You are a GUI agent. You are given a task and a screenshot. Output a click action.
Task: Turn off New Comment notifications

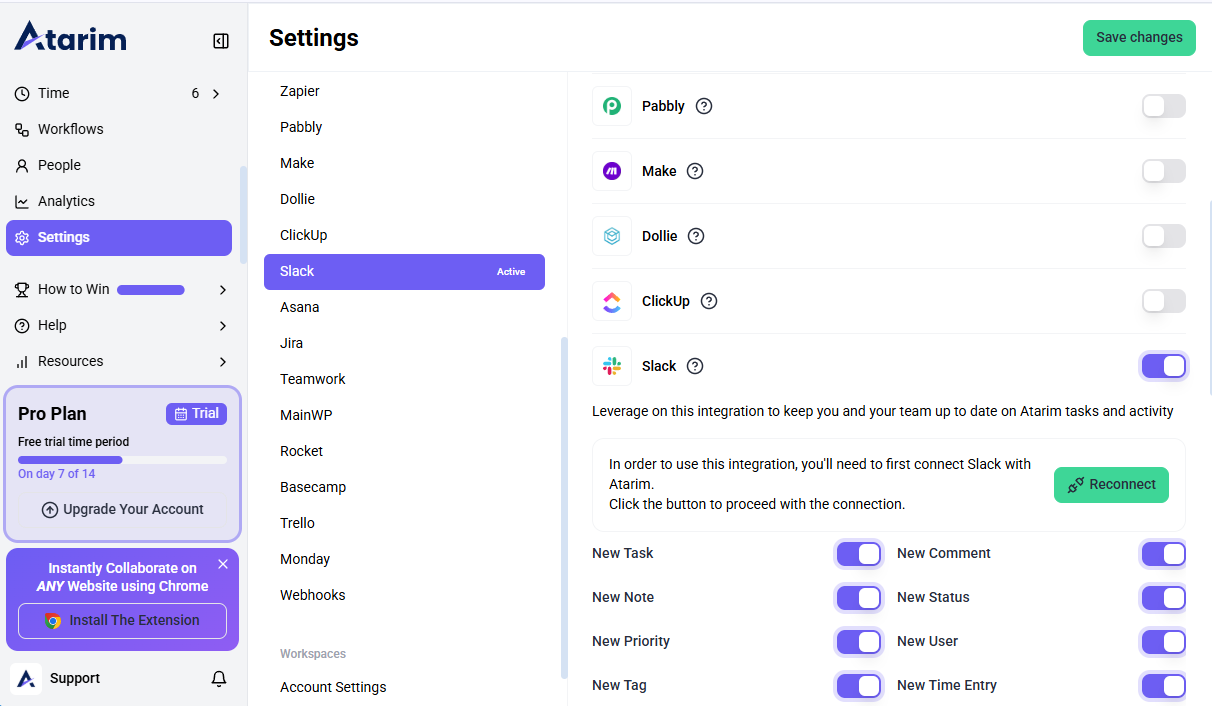point(1164,553)
